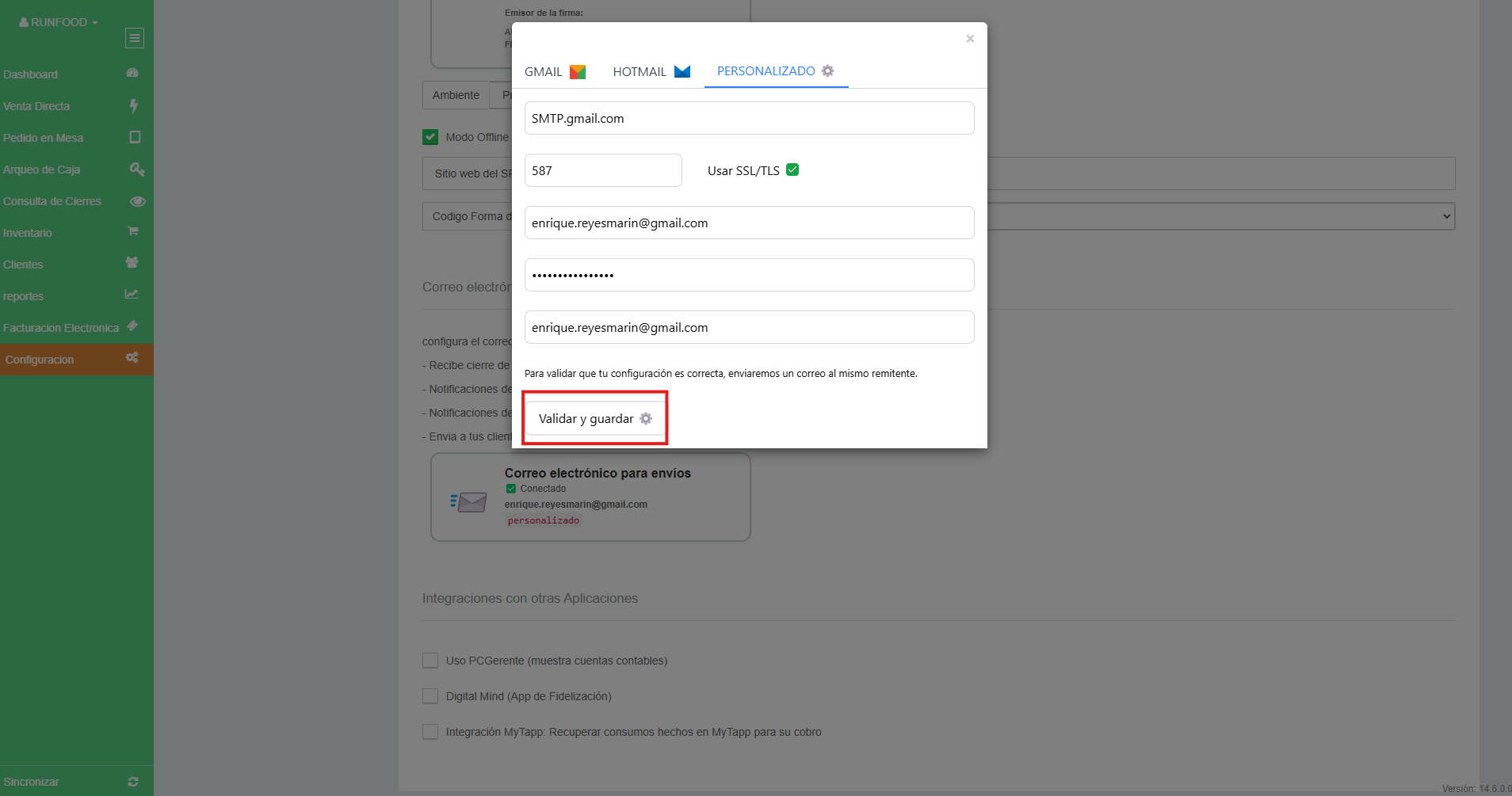Click the Venta Directa lightning bolt icon
The height and width of the screenshot is (796, 1512).
134,105
